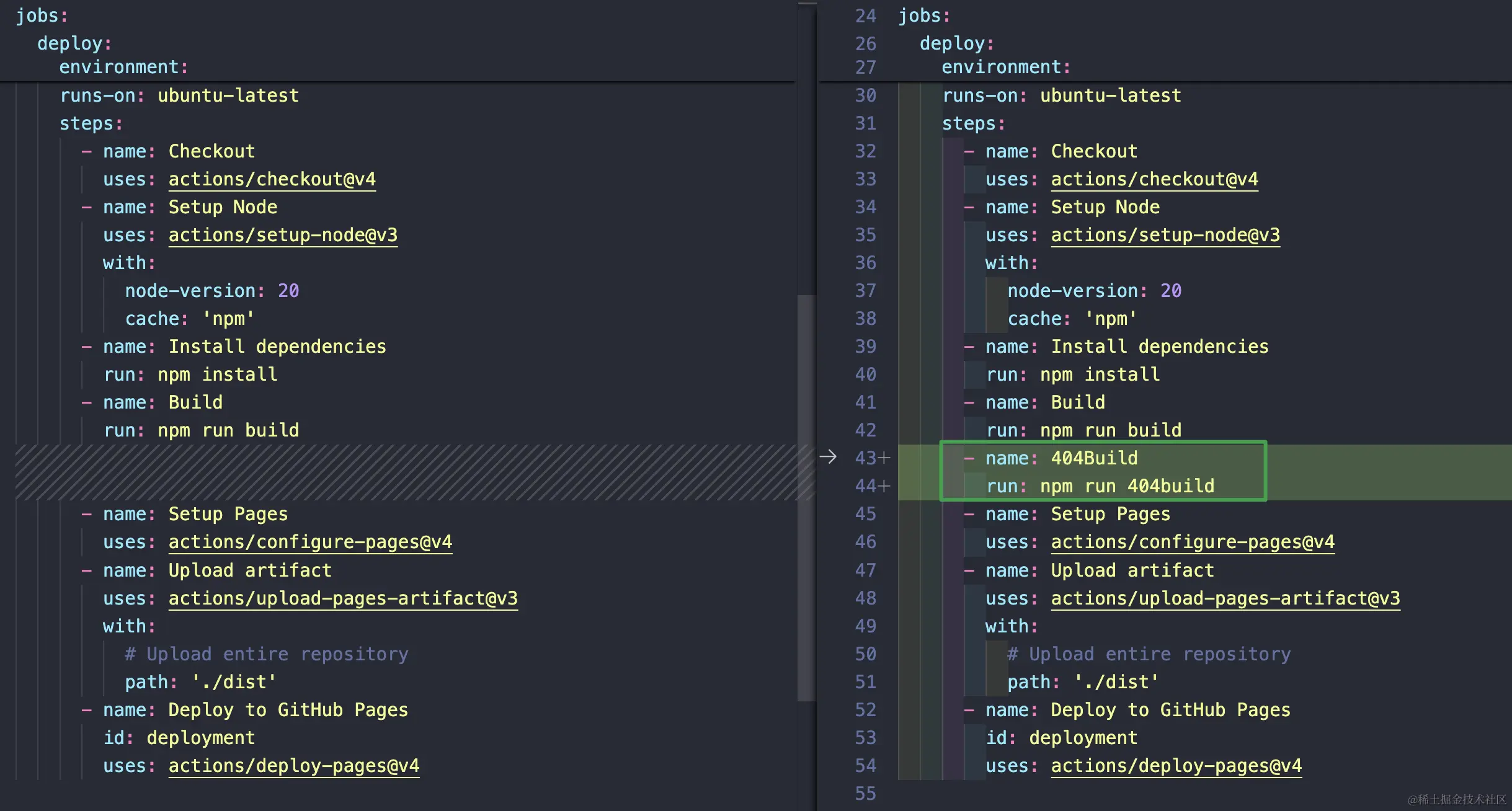Click the plus marker beside line 43
Image resolution: width=1512 pixels, height=811 pixels.
pos(884,458)
